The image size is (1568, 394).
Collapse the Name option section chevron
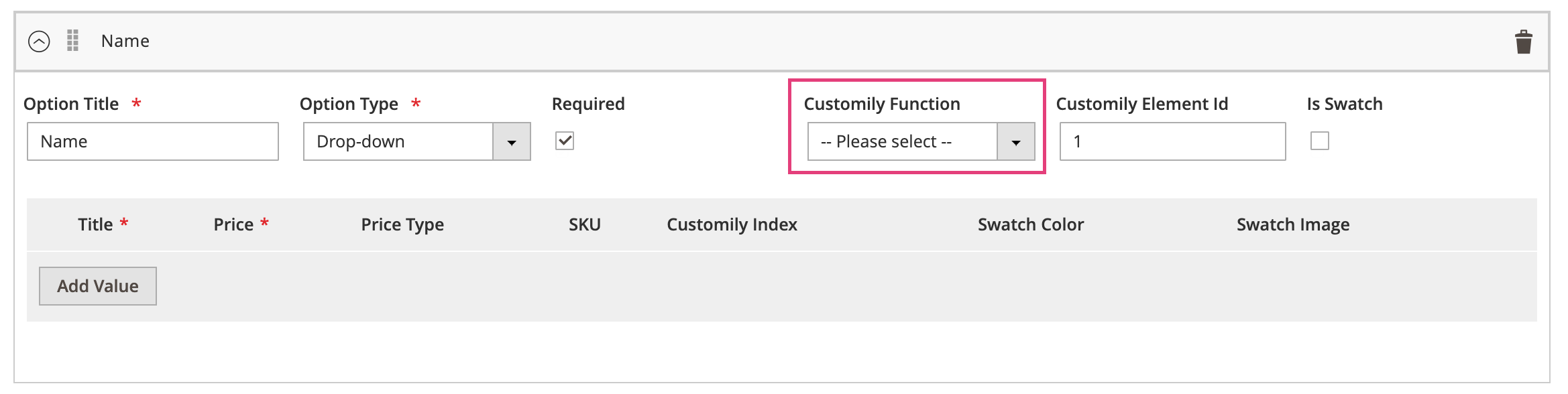coord(39,42)
